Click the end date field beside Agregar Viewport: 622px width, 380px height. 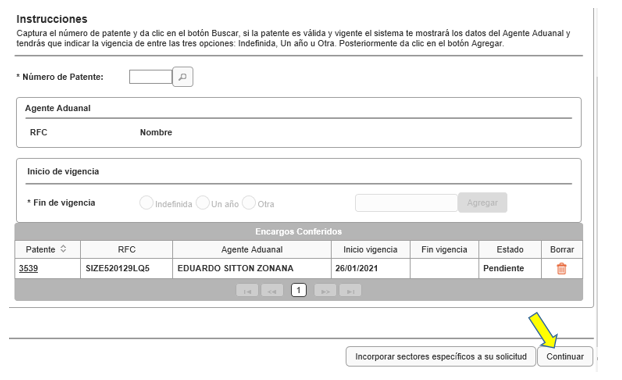406,203
